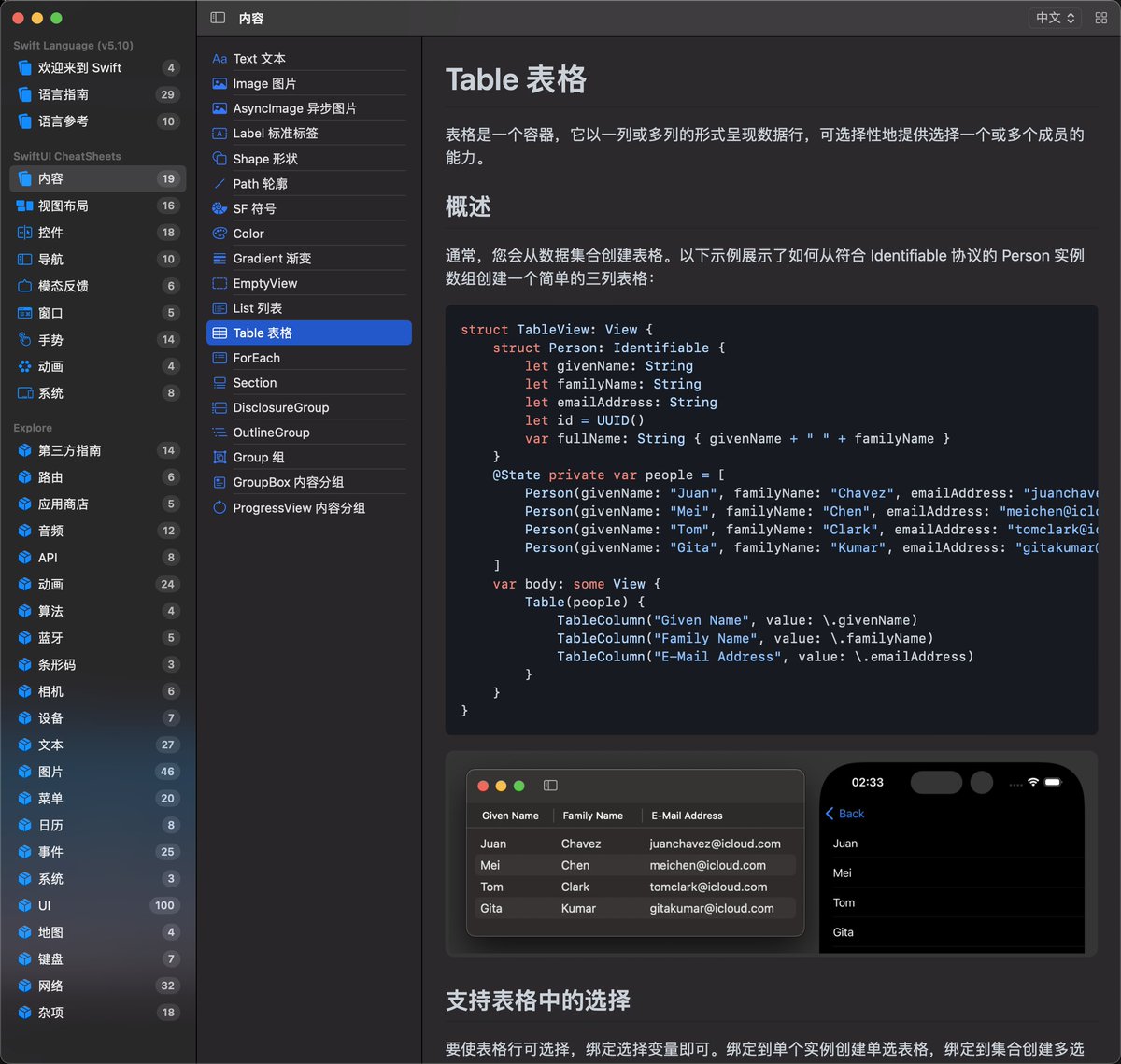Select the Text 文本 item icon
Image resolution: width=1121 pixels, height=1064 pixels.
coord(220,58)
